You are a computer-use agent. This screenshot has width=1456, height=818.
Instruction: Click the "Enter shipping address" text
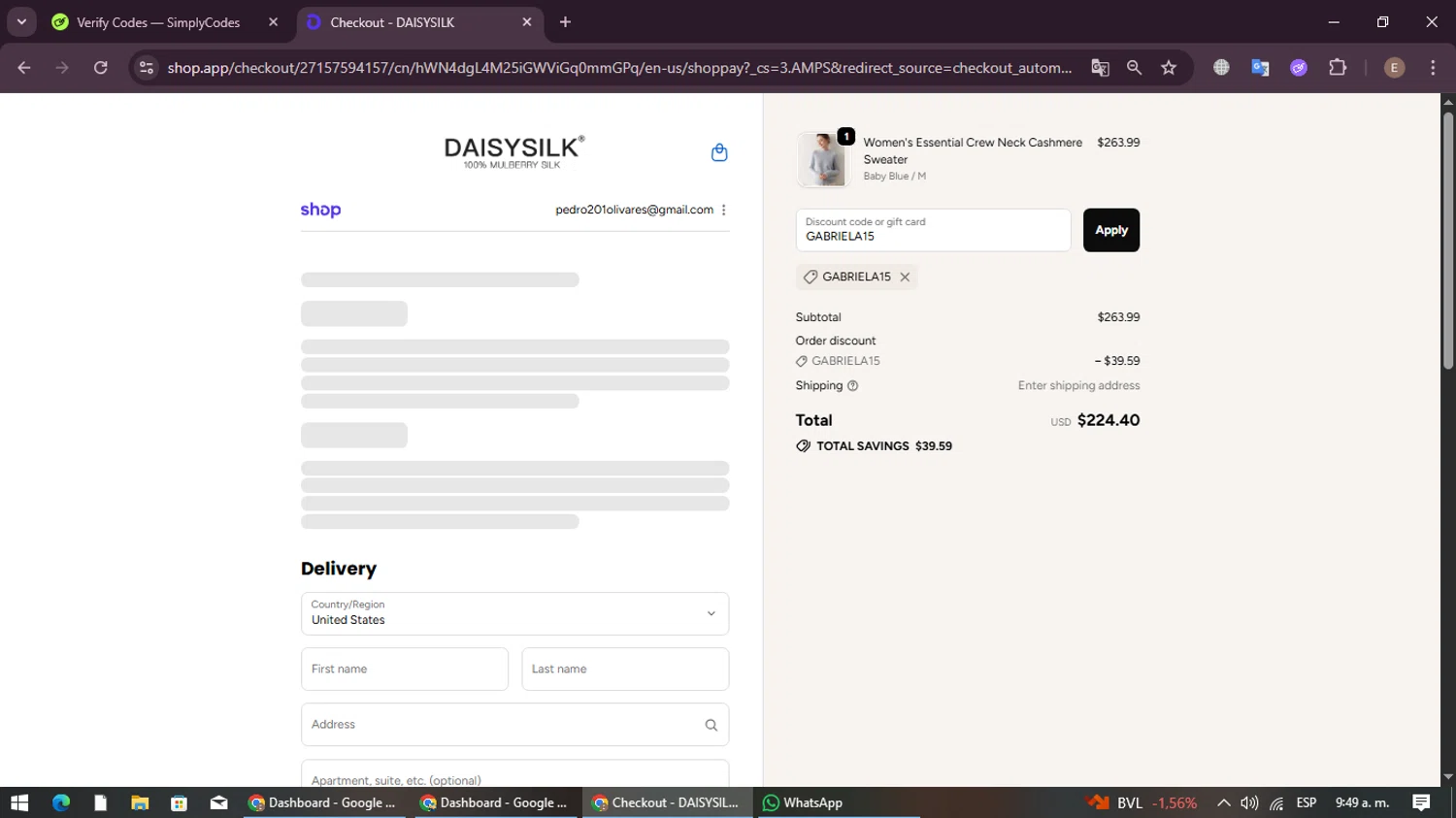tap(1078, 385)
